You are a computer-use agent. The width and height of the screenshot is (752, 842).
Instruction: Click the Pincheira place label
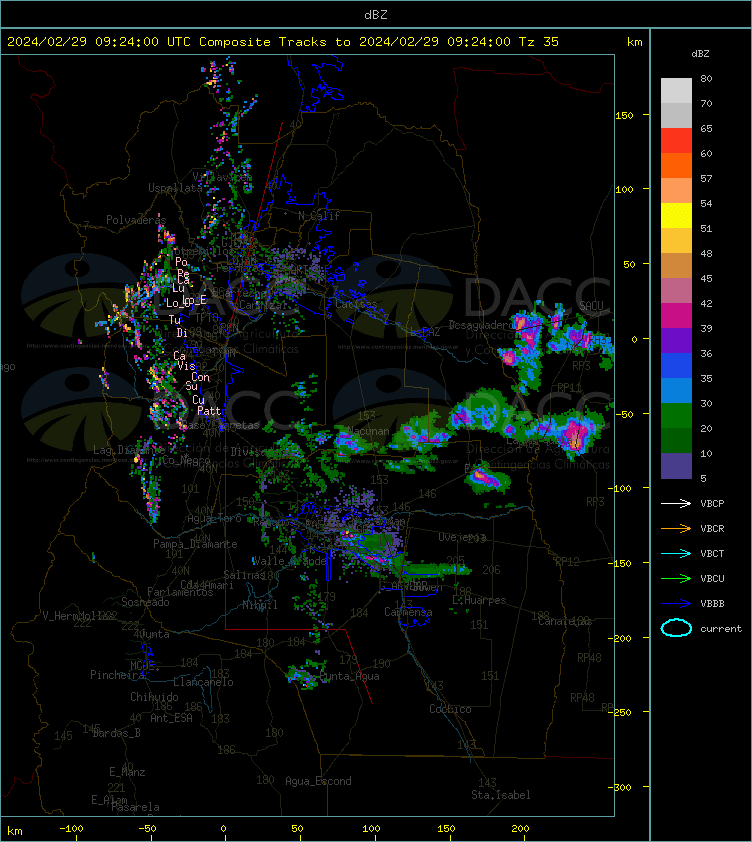[x=117, y=675]
